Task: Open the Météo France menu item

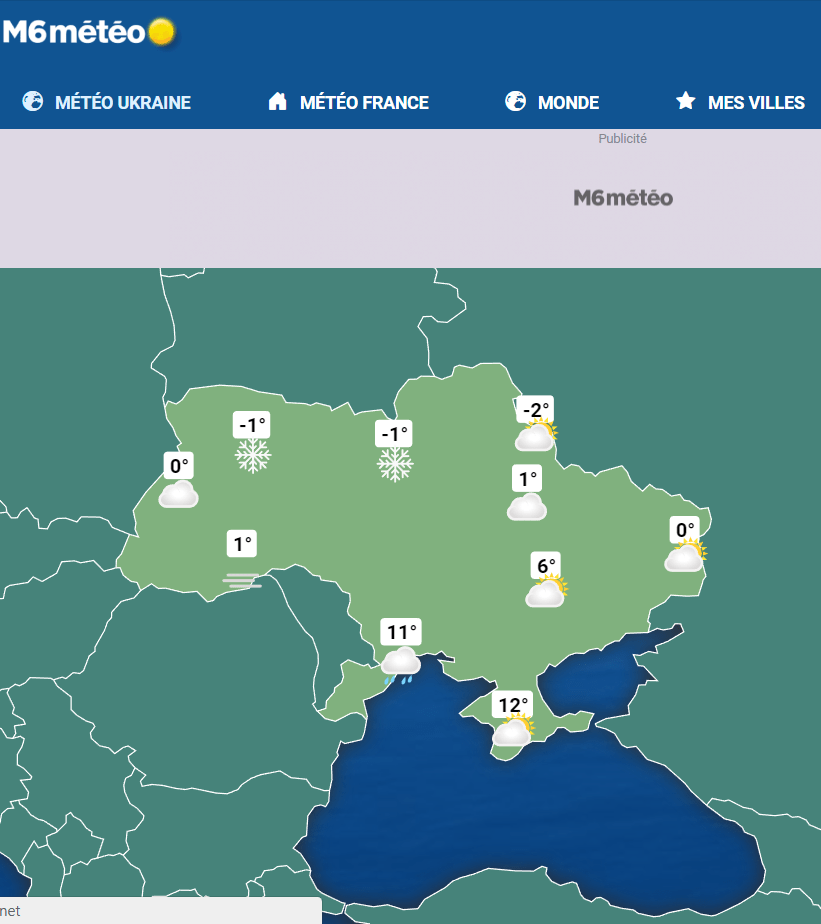Action: [364, 103]
